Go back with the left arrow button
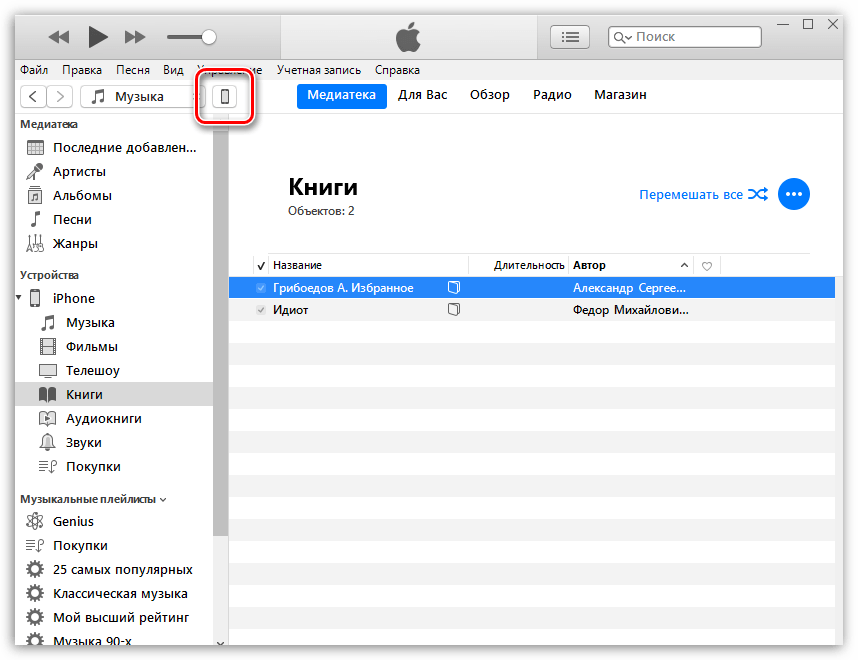The image size is (858, 660). (33, 97)
